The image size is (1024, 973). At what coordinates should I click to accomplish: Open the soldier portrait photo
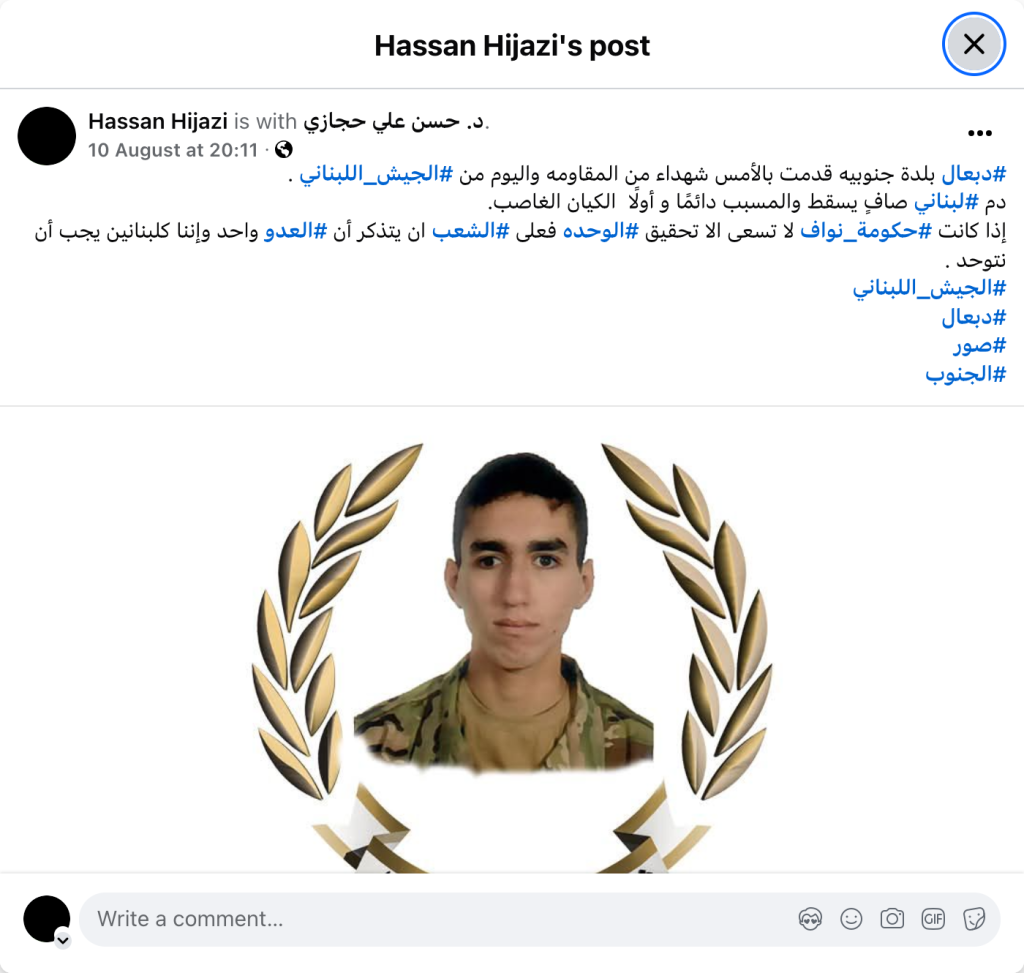click(512, 641)
